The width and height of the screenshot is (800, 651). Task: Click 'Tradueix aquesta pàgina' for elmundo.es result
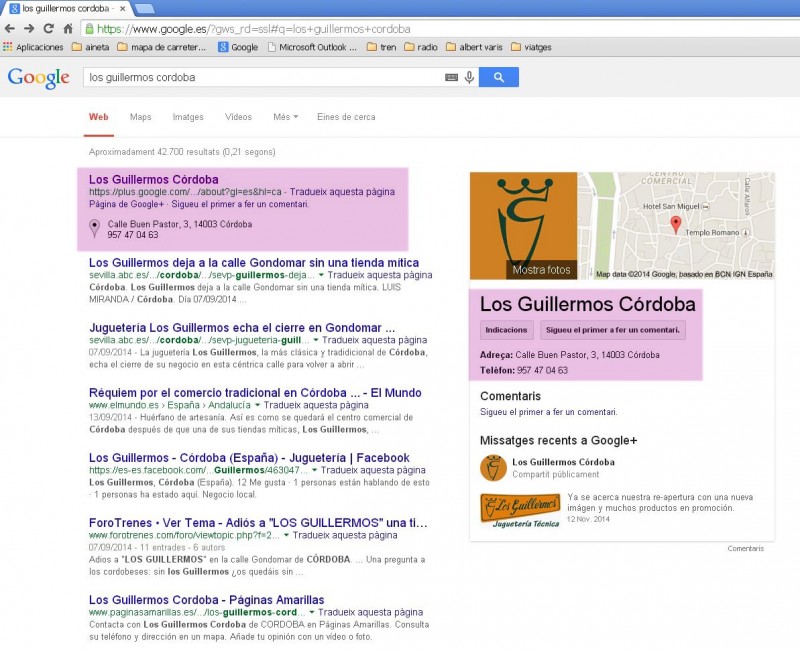316,405
